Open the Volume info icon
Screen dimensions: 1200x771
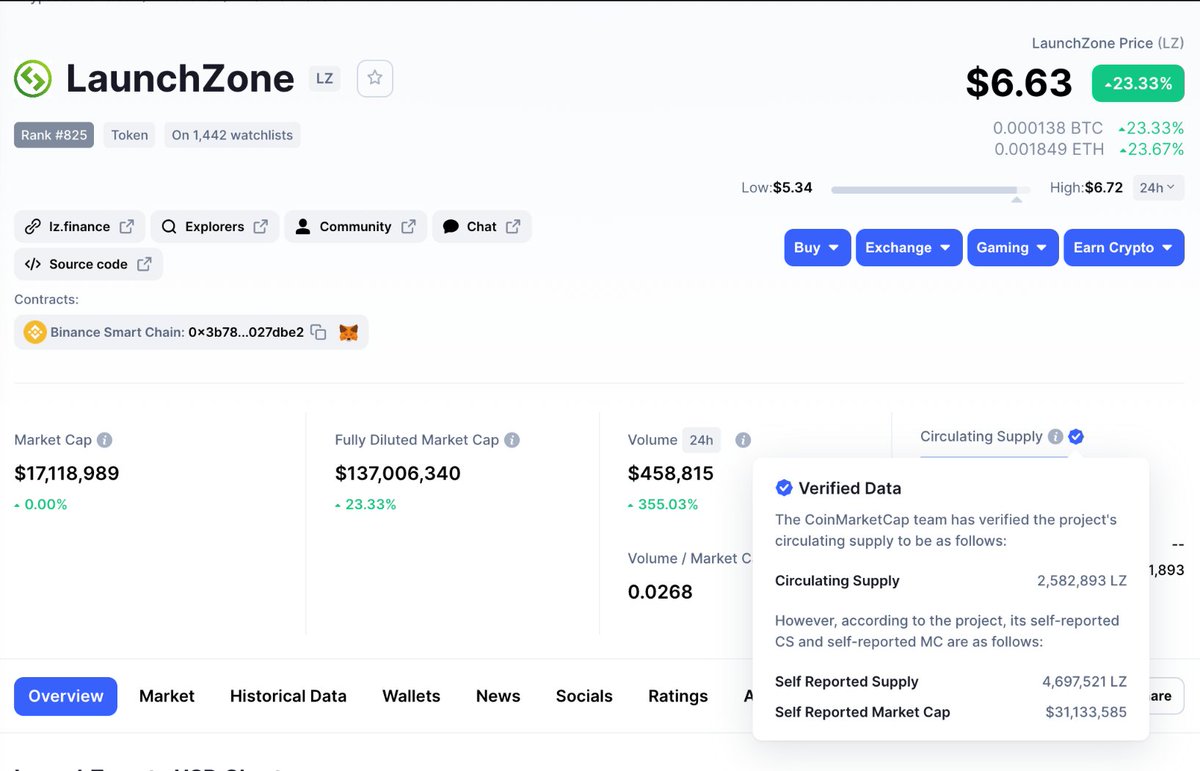coord(743,440)
